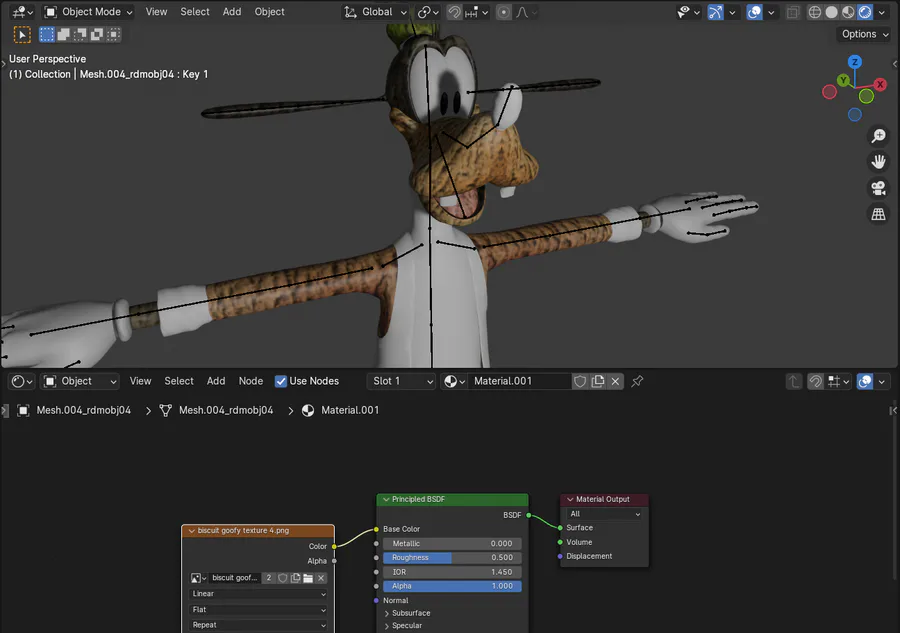The image size is (900, 633).
Task: Open the viewport Options dropdown
Action: [864, 34]
